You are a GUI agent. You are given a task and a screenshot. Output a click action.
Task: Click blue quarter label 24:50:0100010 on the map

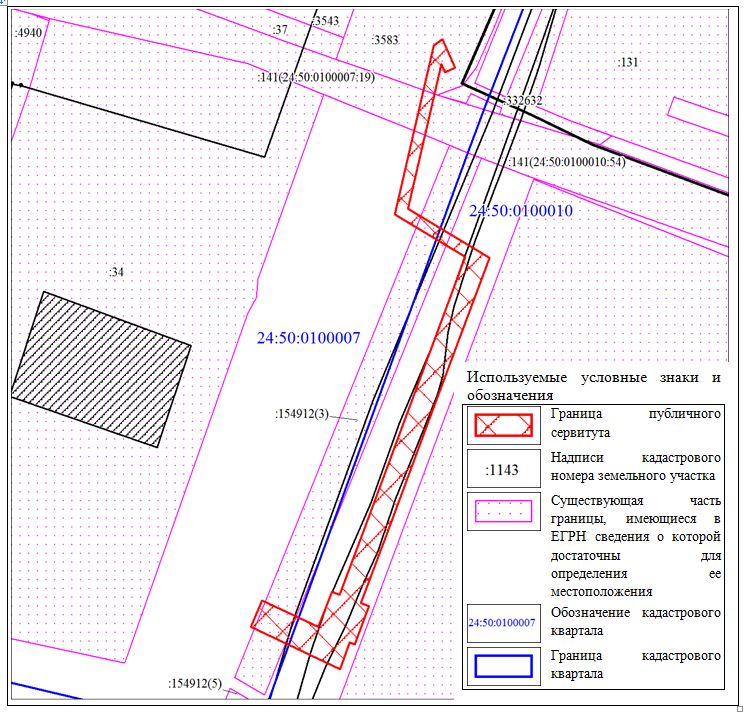click(520, 211)
